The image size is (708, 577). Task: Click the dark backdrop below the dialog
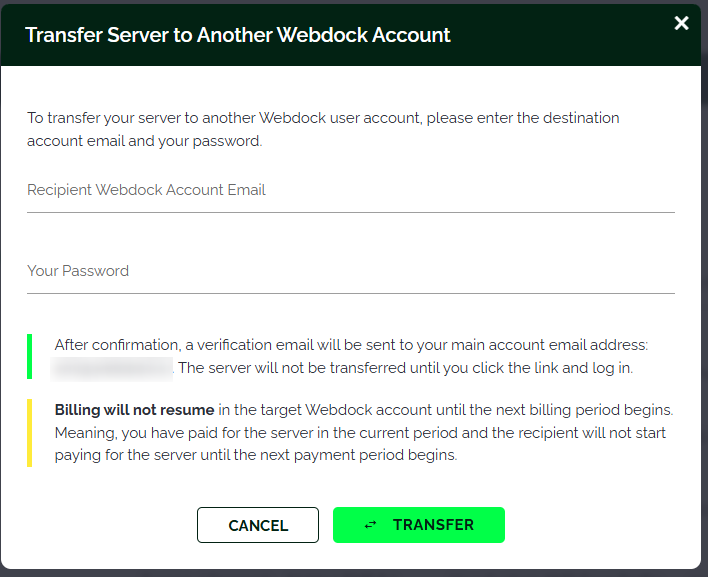click(354, 573)
